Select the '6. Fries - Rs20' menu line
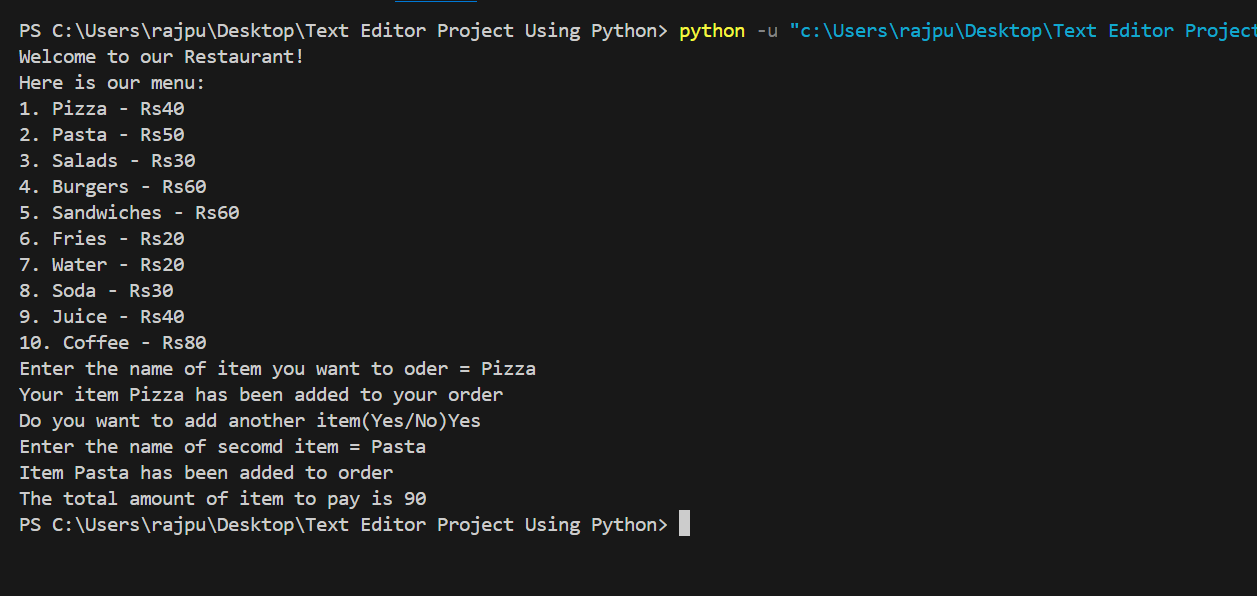This screenshot has height=596, width=1257. pyautogui.click(x=102, y=239)
